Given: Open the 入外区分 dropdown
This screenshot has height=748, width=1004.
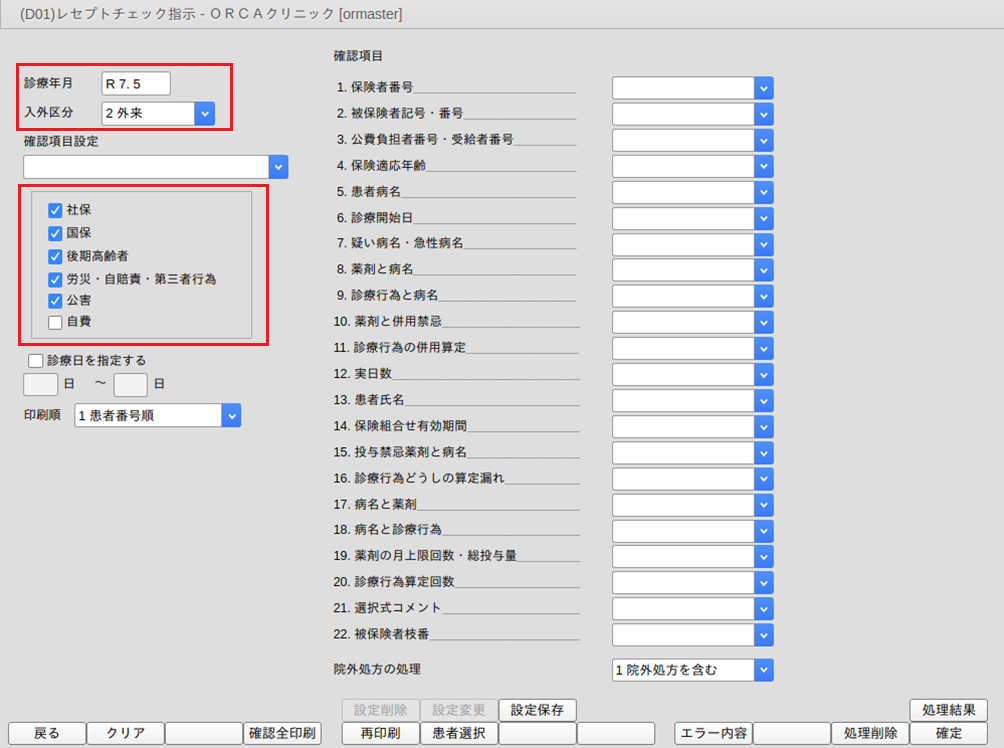Looking at the screenshot, I should pyautogui.click(x=204, y=113).
